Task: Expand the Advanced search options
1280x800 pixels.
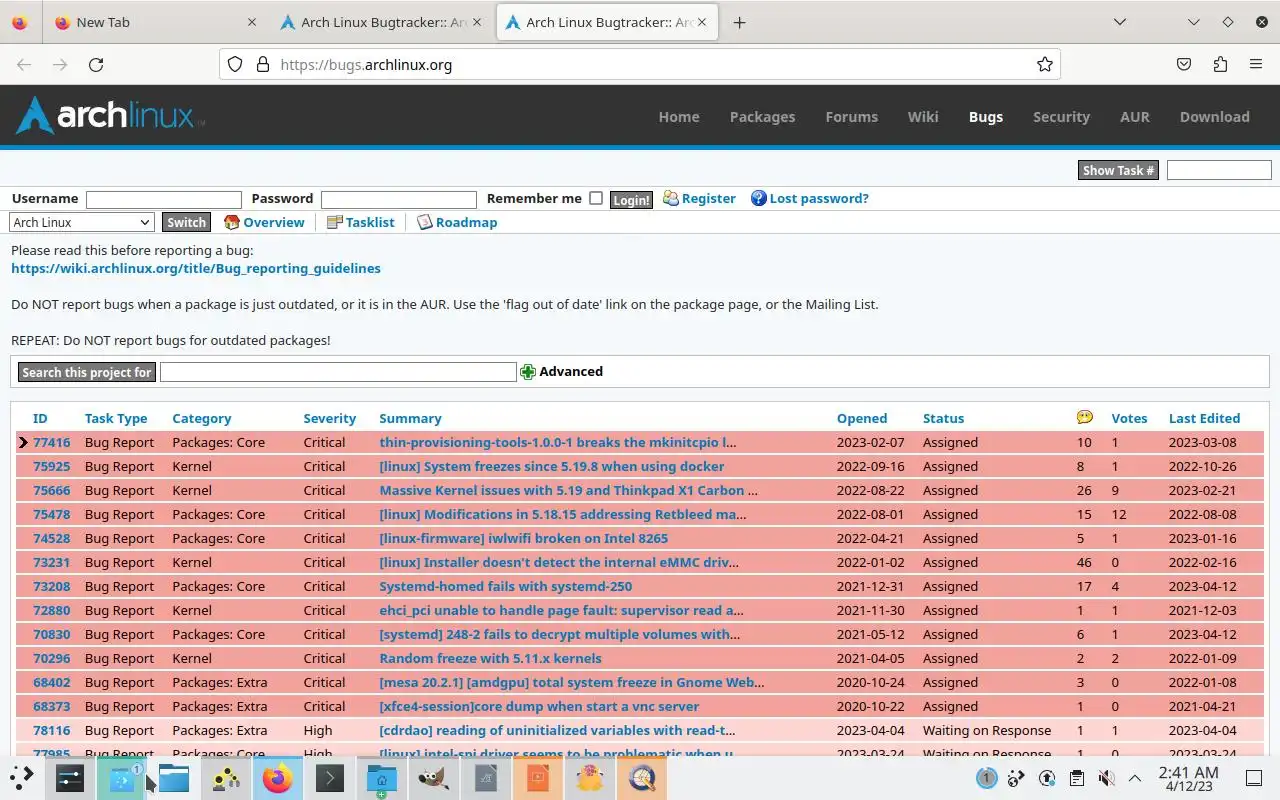Action: point(570,371)
